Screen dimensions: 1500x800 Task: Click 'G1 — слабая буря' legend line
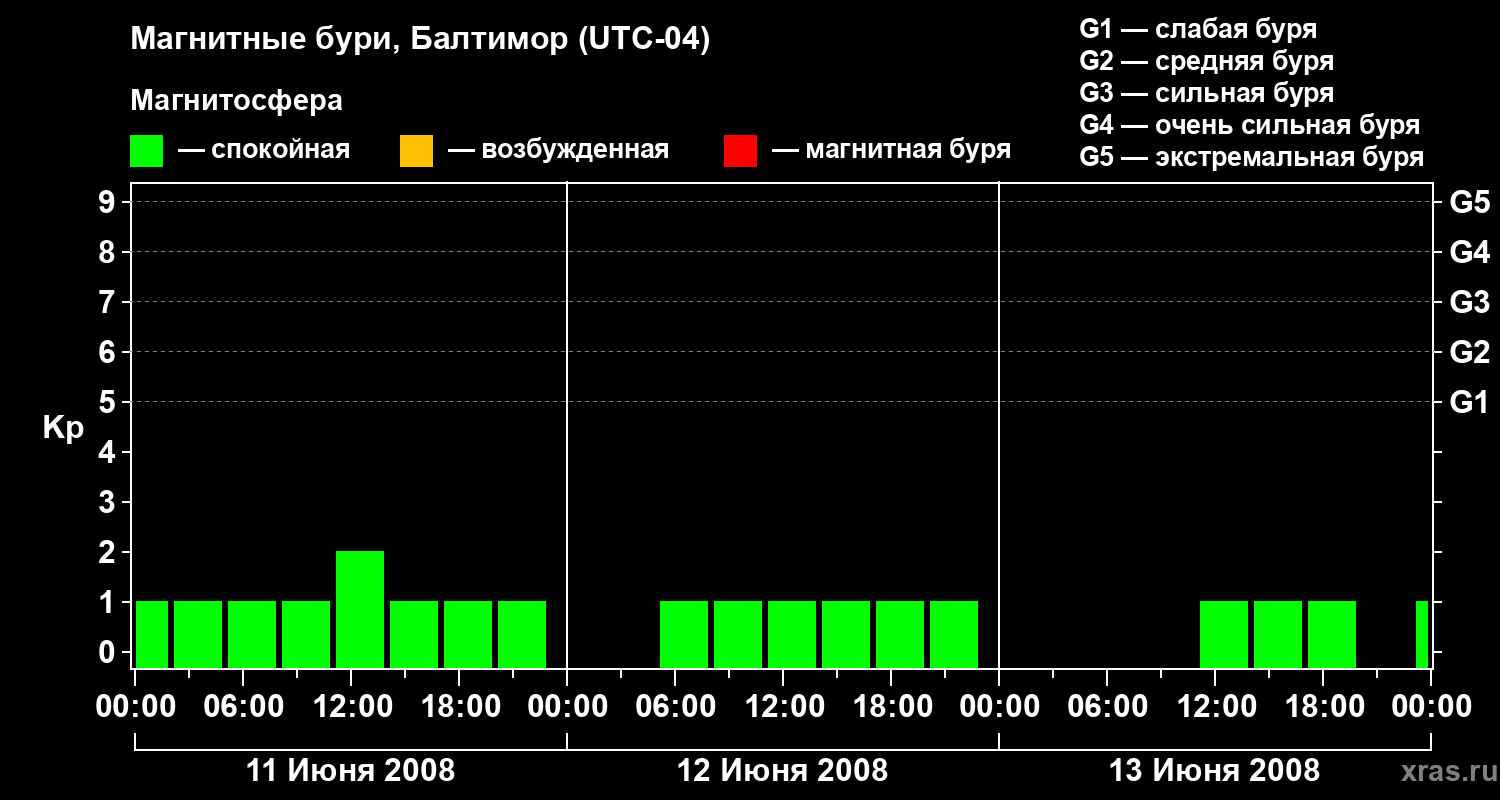[x=1198, y=29]
